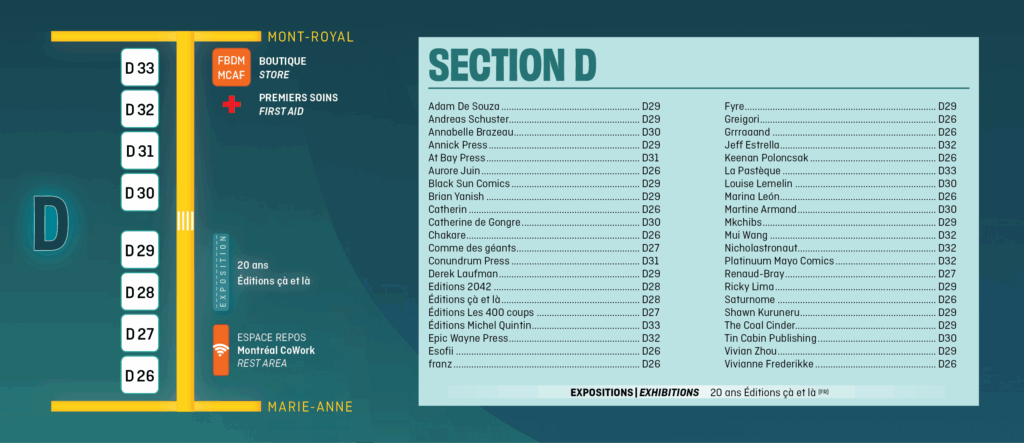Screen dimensions: 1024x443
Task: Select booth D33 on the map
Action: pyautogui.click(x=139, y=68)
